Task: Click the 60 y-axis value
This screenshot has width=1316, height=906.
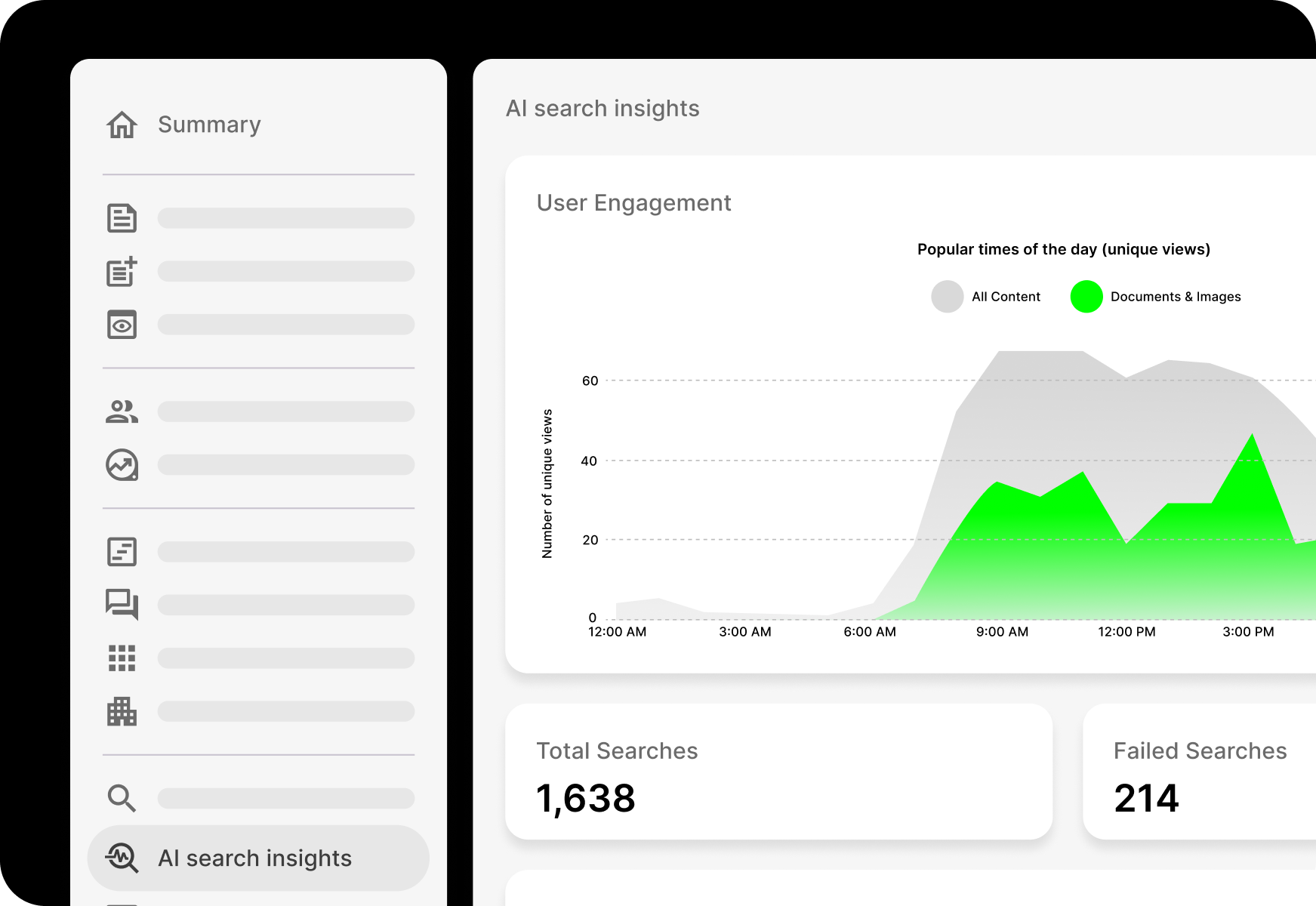Action: point(590,381)
